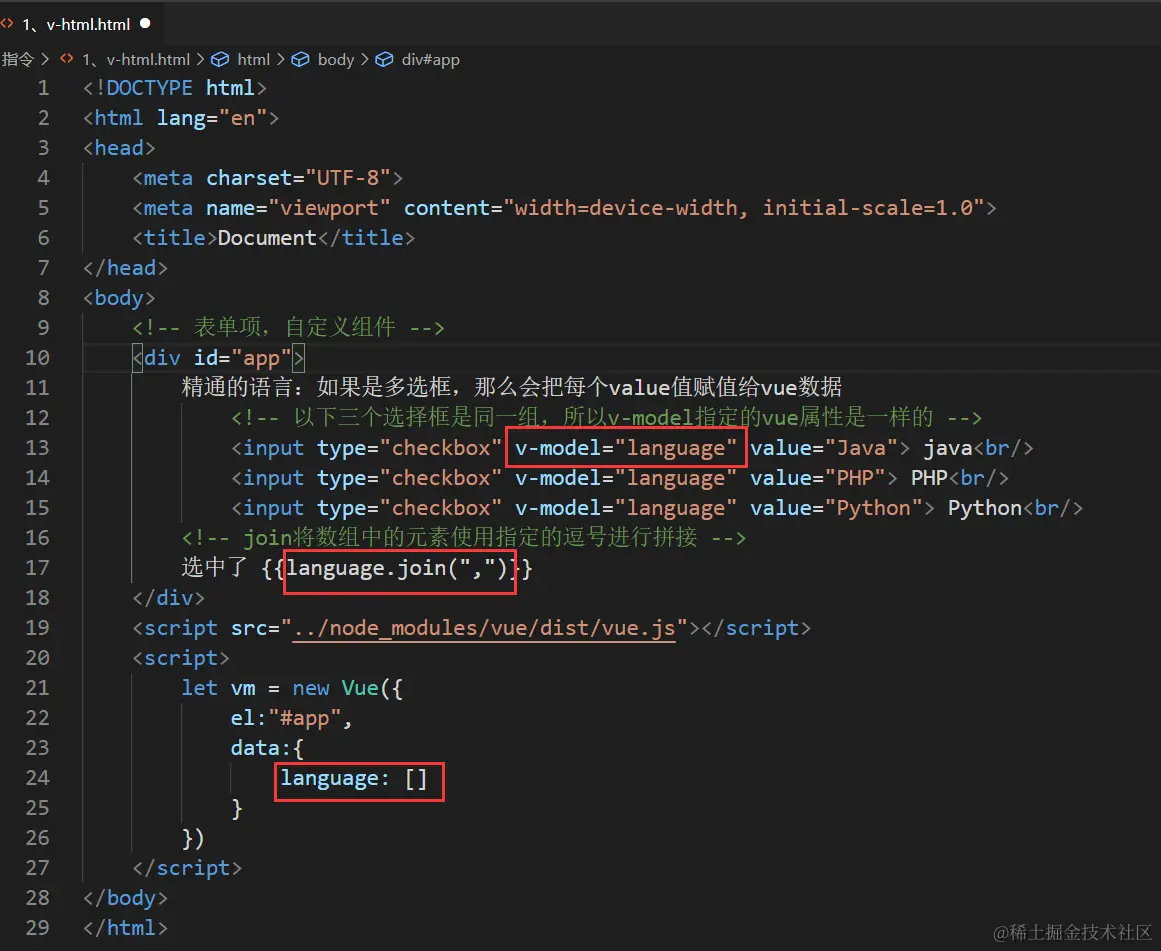Viewport: 1161px width, 951px height.
Task: Click line number 29 in the gutter
Action: tap(38, 927)
